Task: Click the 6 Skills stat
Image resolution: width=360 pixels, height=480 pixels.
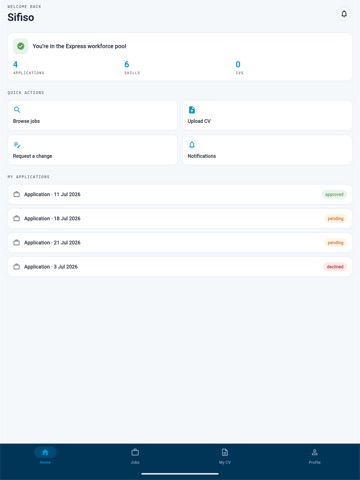Action: (x=132, y=68)
